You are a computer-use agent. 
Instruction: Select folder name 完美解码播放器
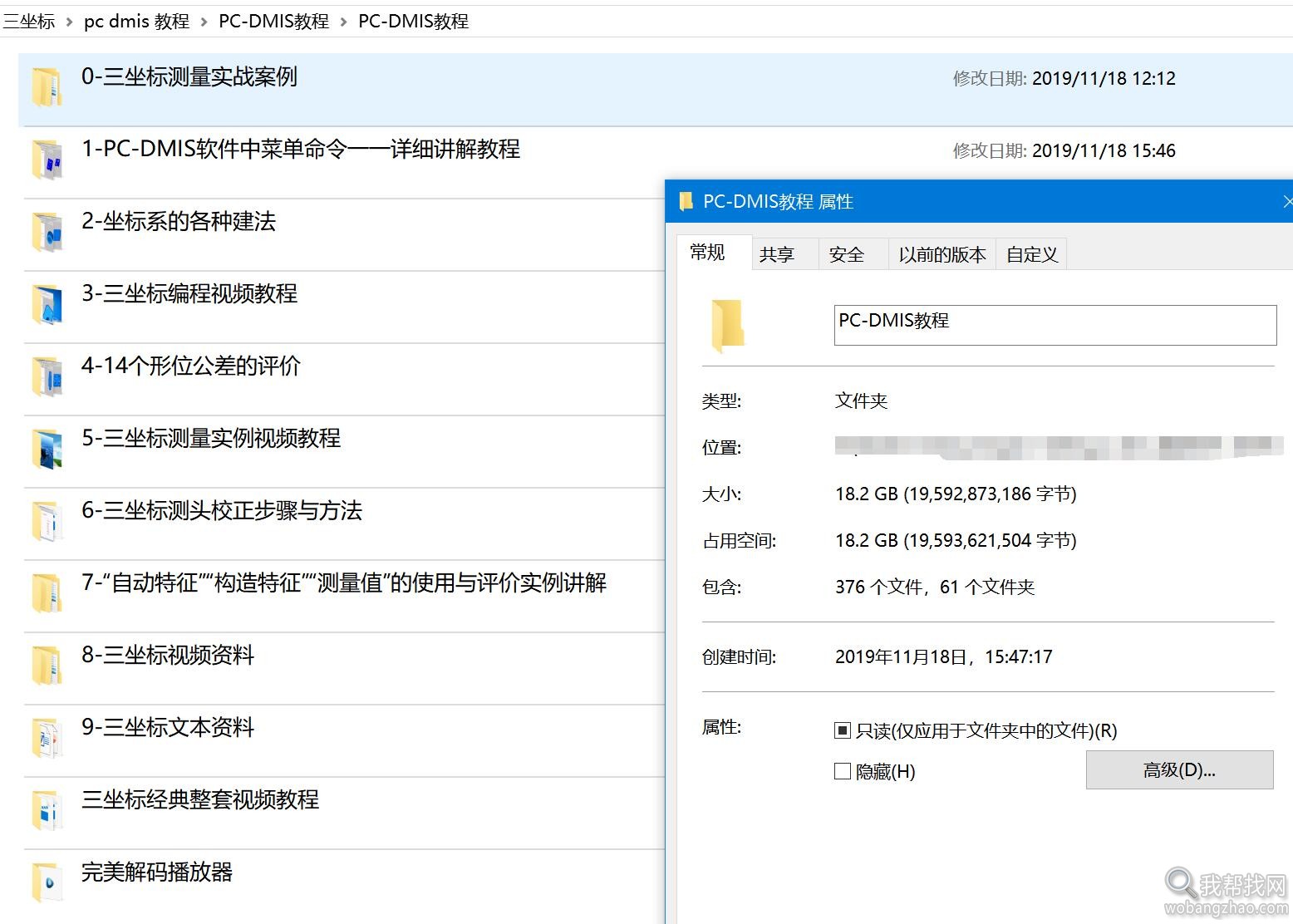[x=157, y=872]
